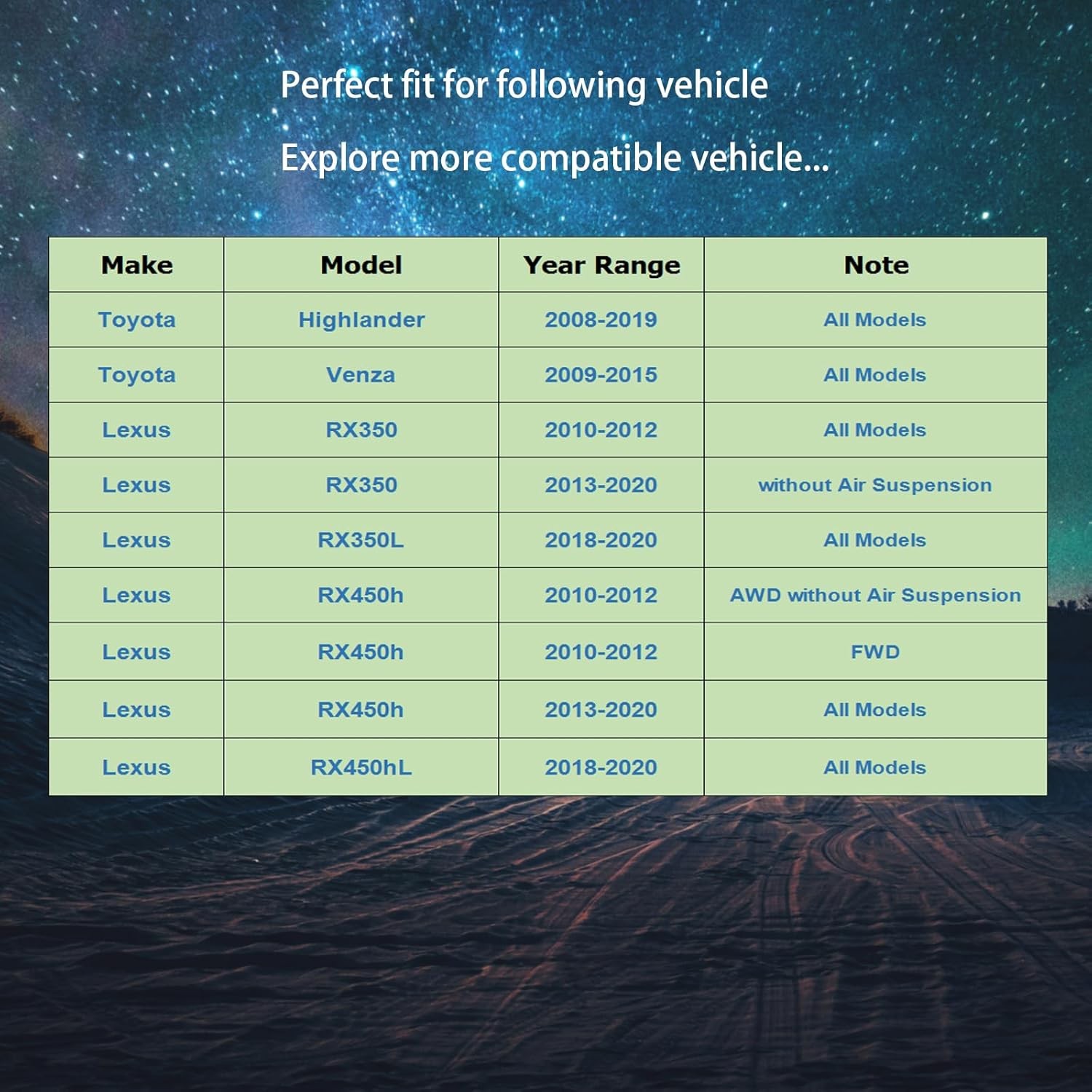Select the RX450hL model cell
Viewport: 1092px width, 1092px height.
pyautogui.click(x=361, y=767)
